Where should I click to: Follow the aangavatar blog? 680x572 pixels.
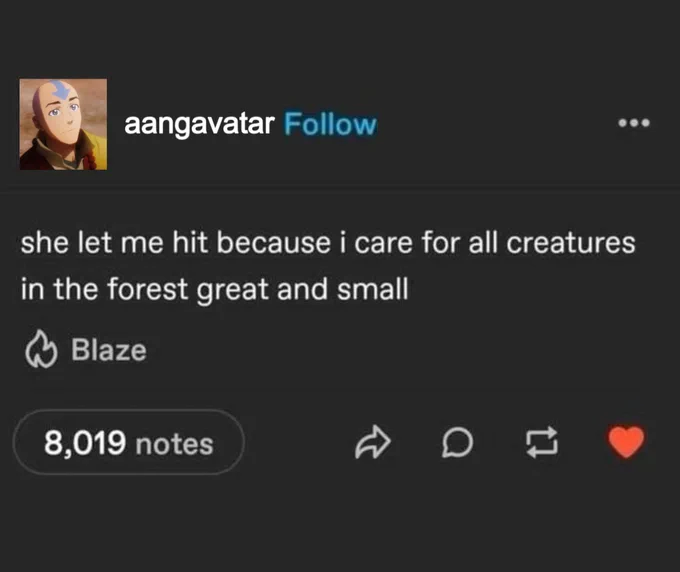[x=330, y=124]
